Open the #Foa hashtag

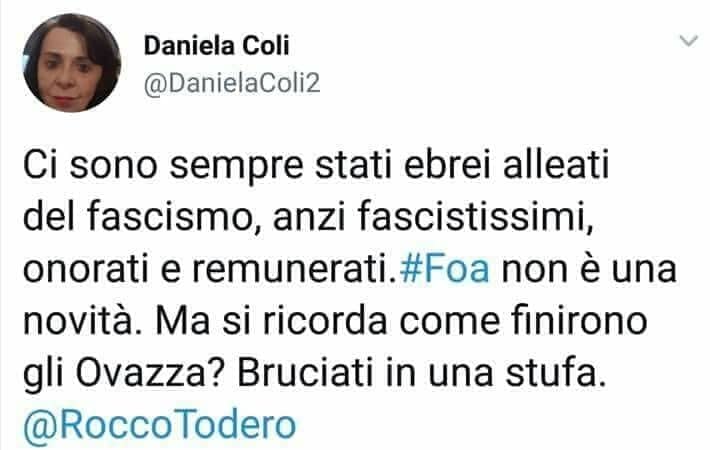[x=445, y=269]
